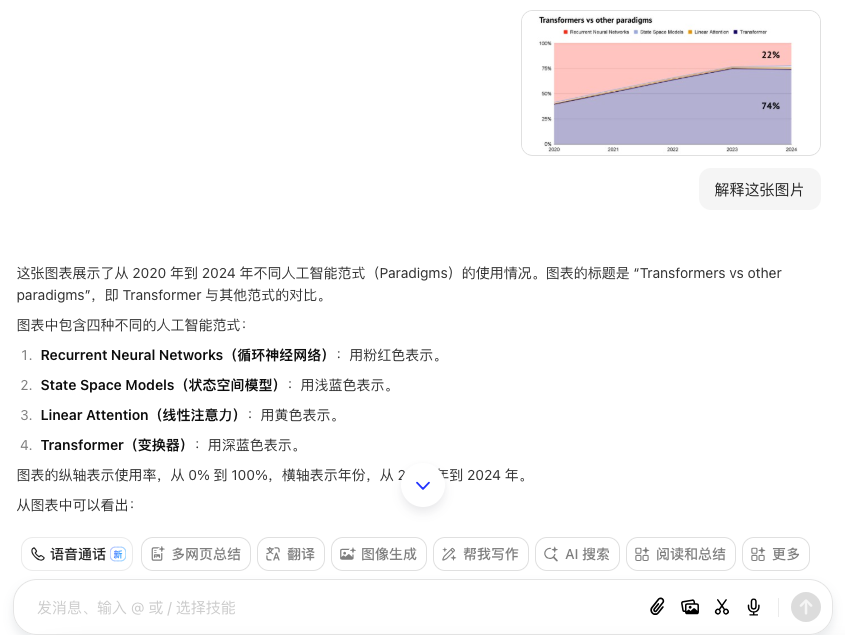Viewport: 845px width, 635px height.
Task: Click the grid icon beside 阅读和总结
Action: point(642,554)
